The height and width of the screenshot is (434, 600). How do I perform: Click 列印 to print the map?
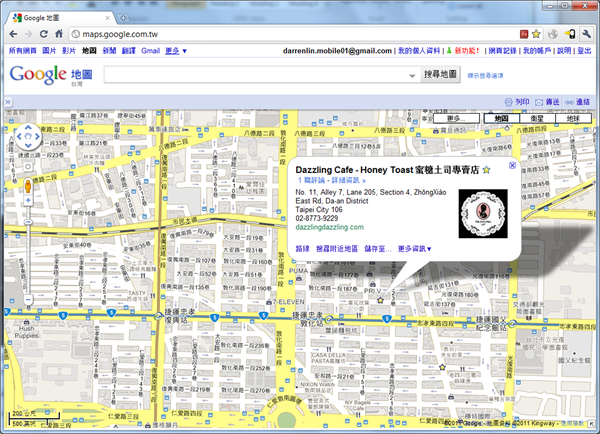tap(517, 102)
